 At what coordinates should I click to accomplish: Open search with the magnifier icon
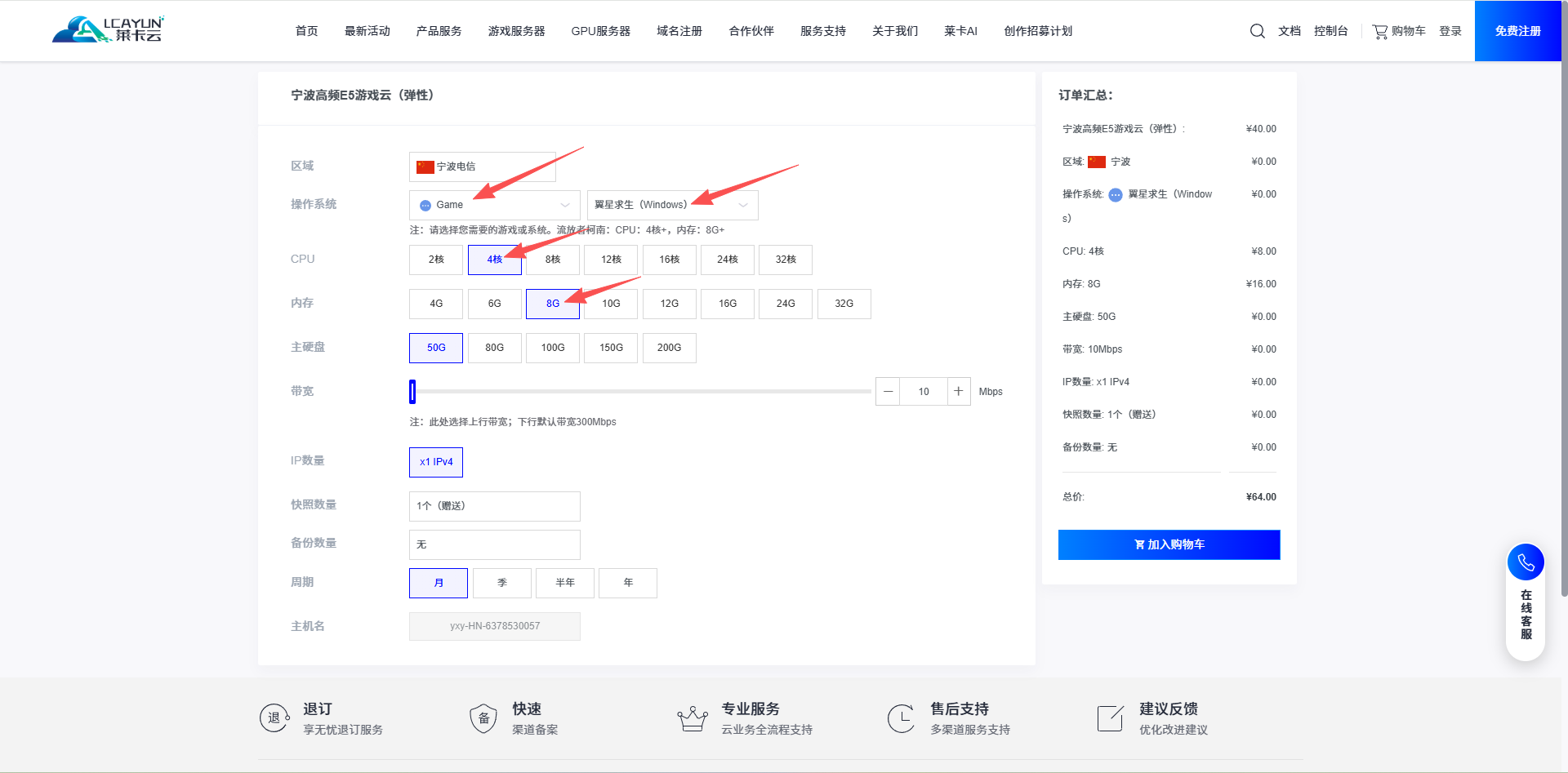coord(1257,31)
